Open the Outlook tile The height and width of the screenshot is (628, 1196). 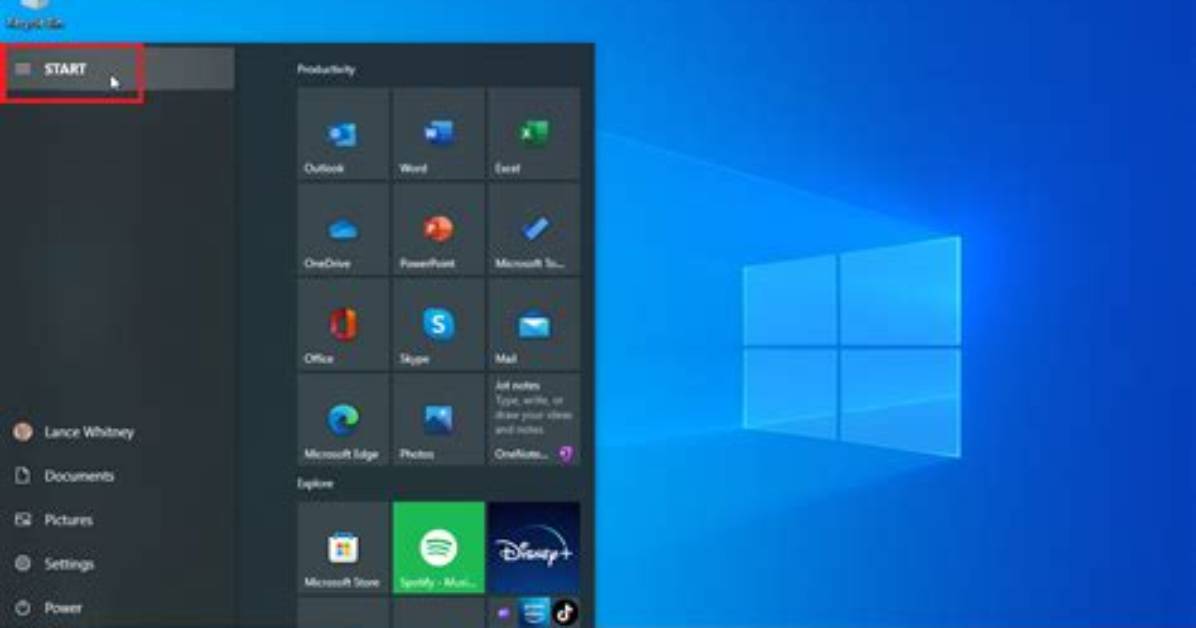coord(343,134)
